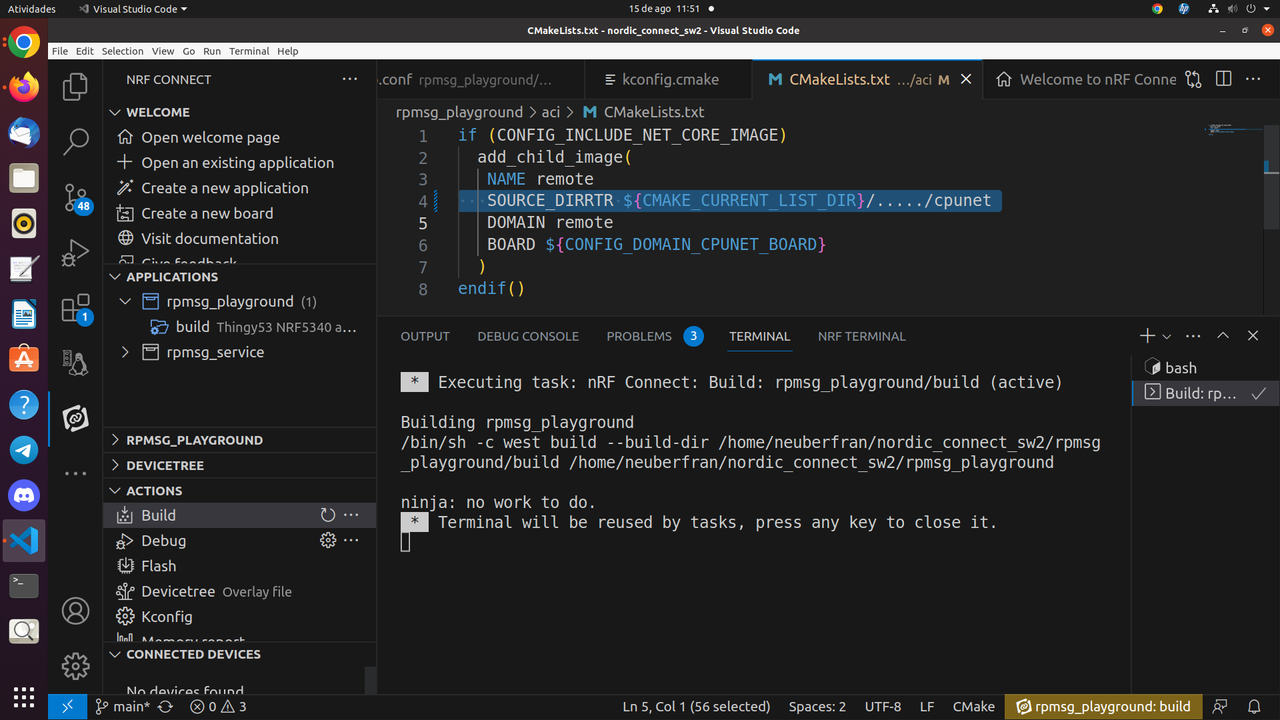Open the settings gear on Debug action
Screen dimensions: 1280x720
tap(327, 540)
